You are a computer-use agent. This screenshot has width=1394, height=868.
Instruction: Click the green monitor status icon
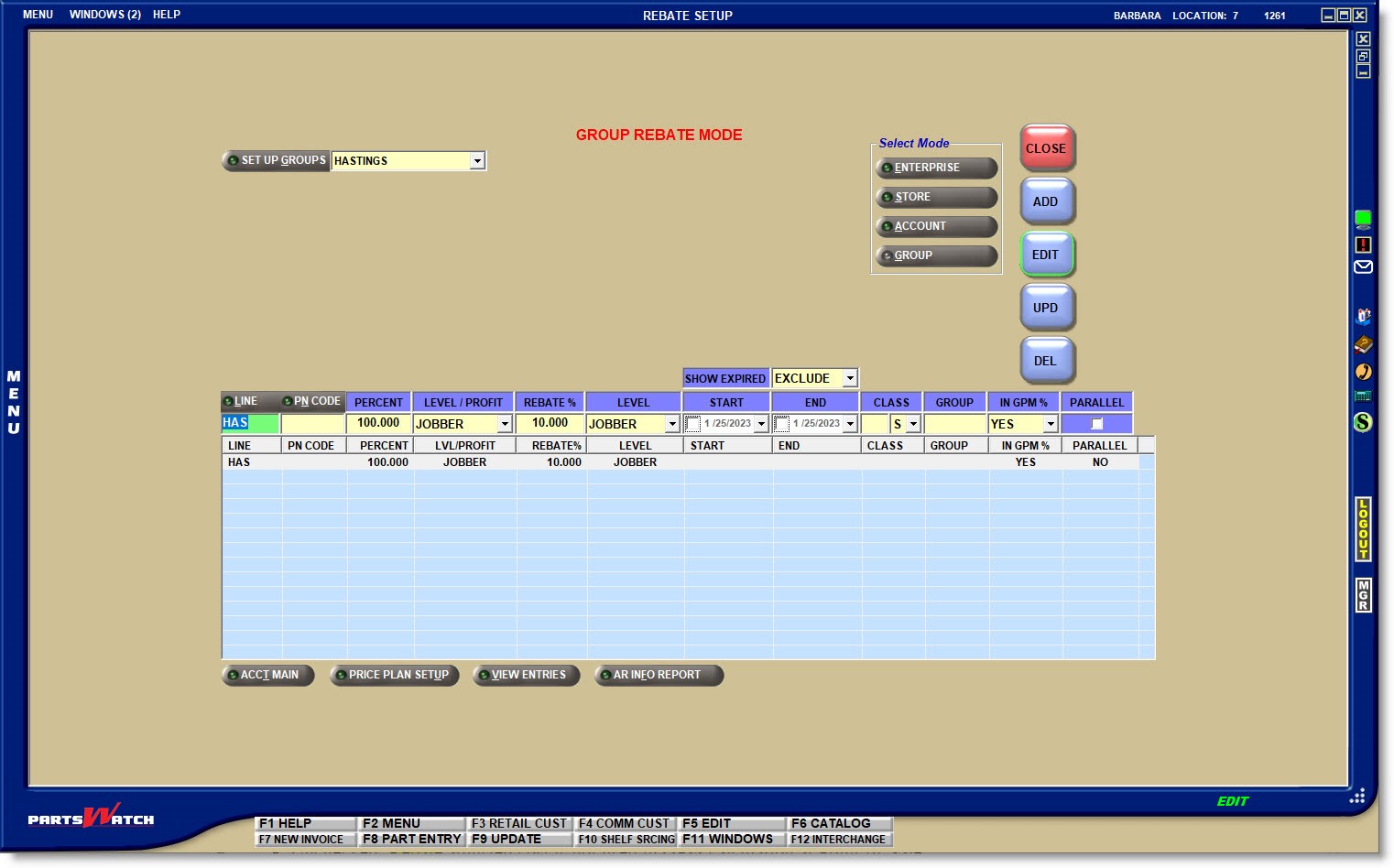point(1363,219)
